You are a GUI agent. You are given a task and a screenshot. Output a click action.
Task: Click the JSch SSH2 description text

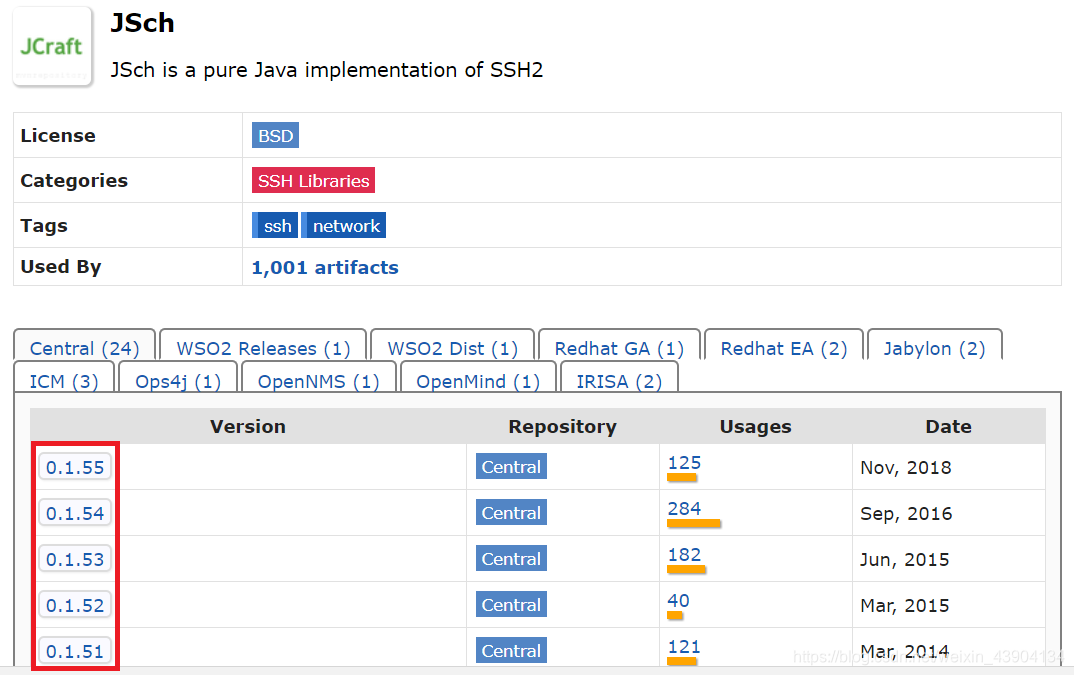[x=327, y=70]
